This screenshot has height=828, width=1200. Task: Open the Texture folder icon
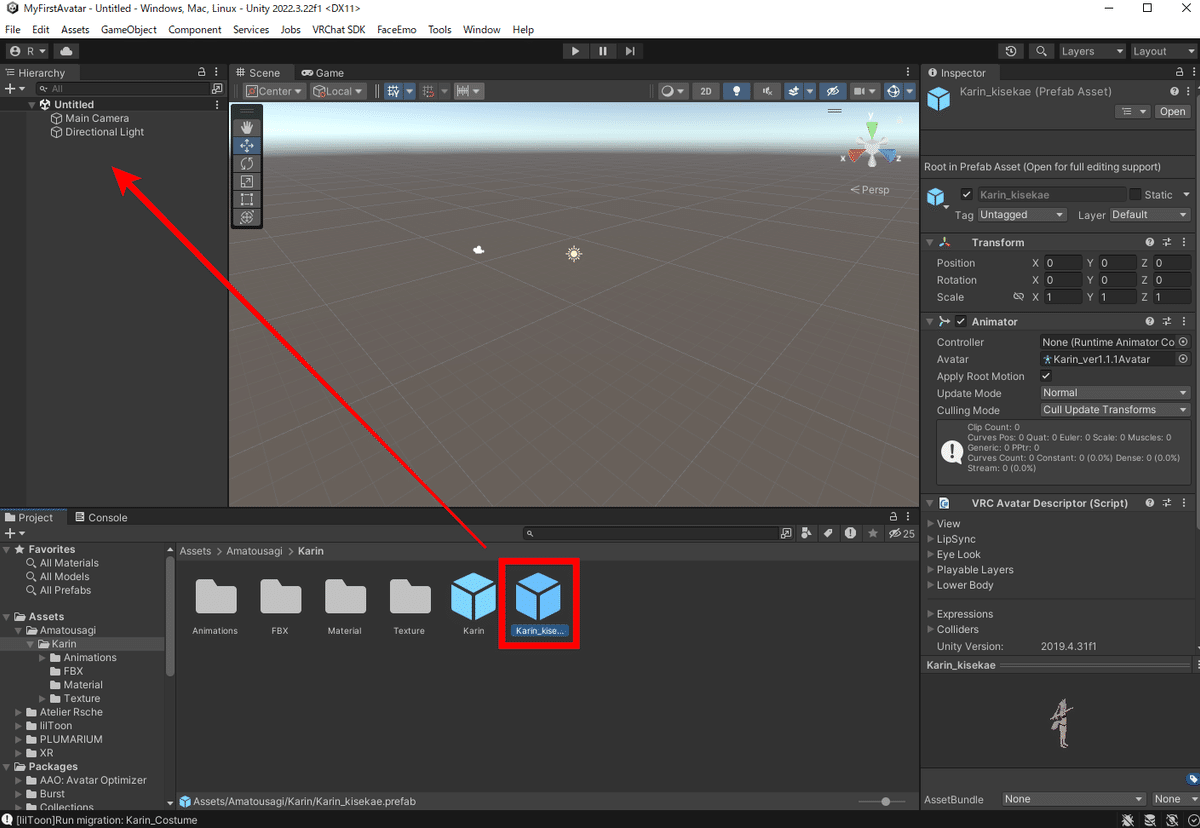pos(409,596)
